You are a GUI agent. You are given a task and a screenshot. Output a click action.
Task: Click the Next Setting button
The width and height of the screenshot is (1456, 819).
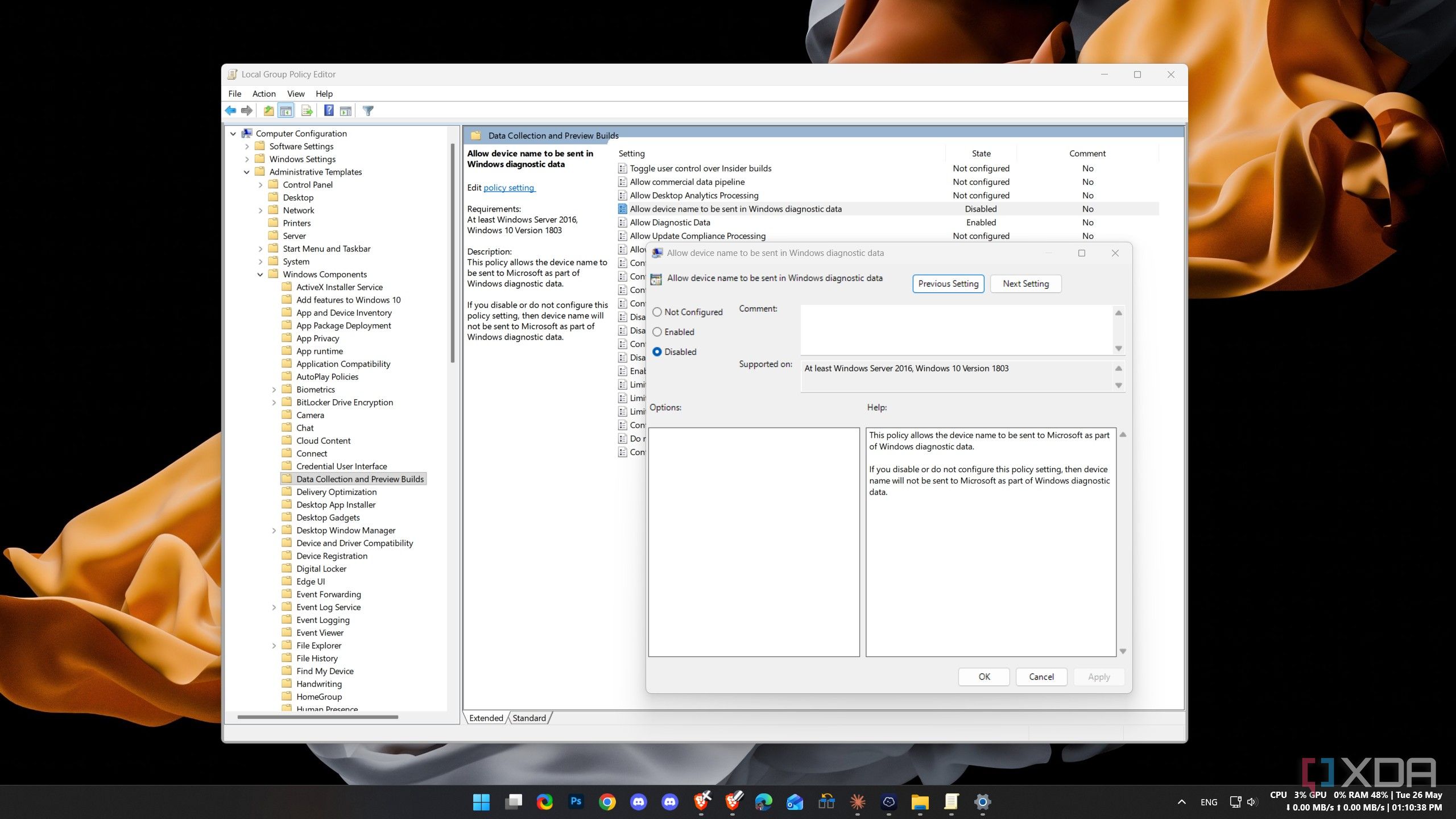click(x=1025, y=284)
